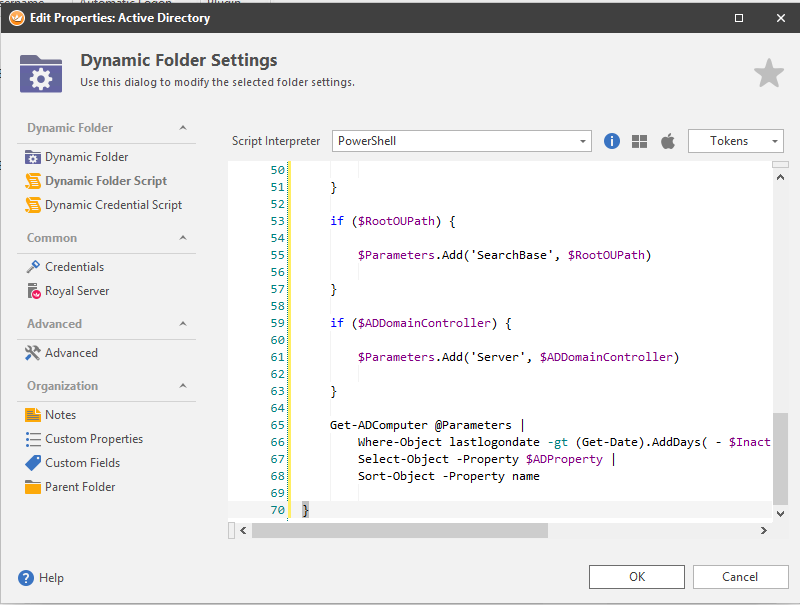
Task: Click the Apple macOS platform icon
Action: 667,142
